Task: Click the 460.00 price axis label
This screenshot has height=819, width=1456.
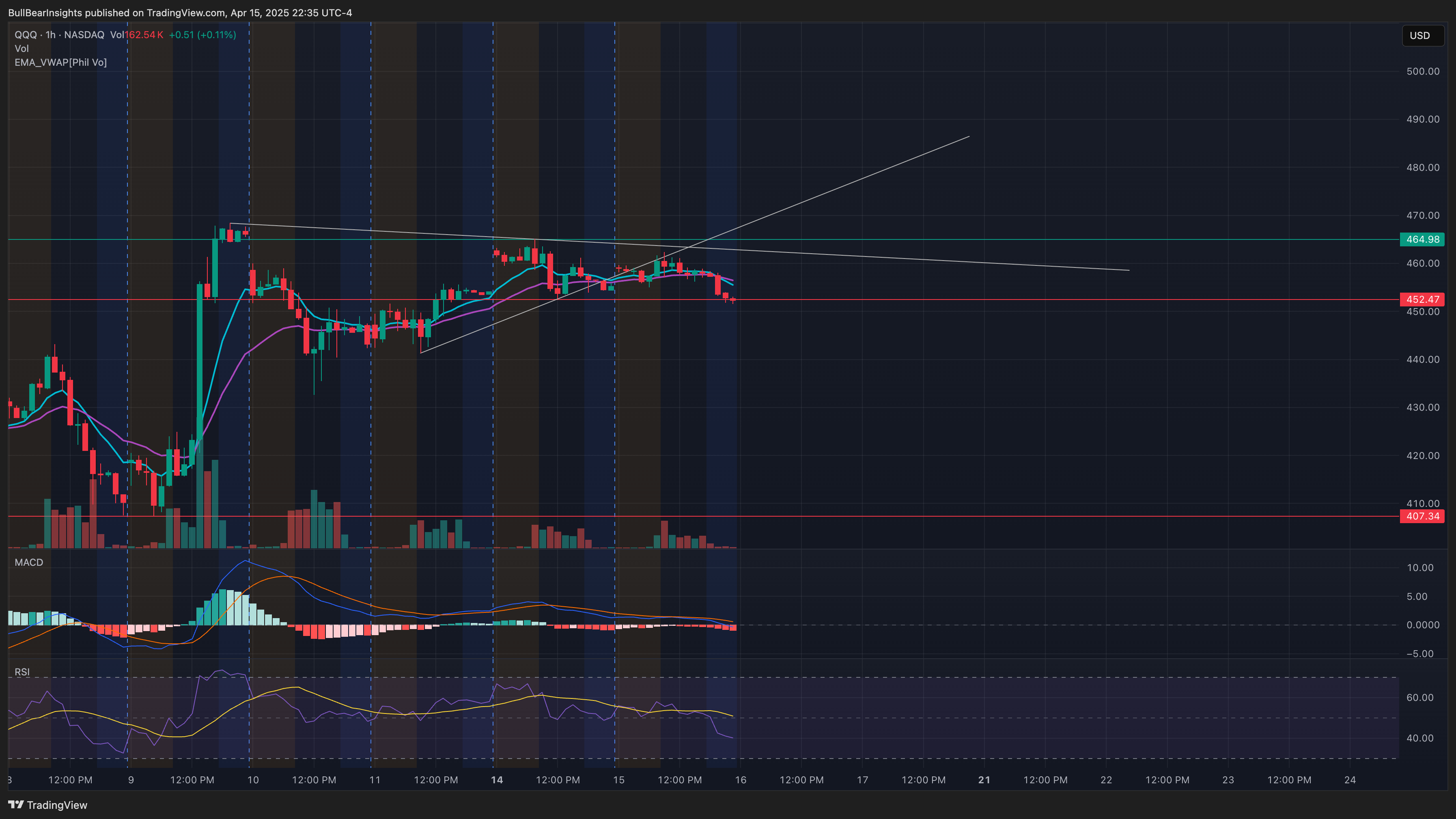Action: pyautogui.click(x=1423, y=263)
